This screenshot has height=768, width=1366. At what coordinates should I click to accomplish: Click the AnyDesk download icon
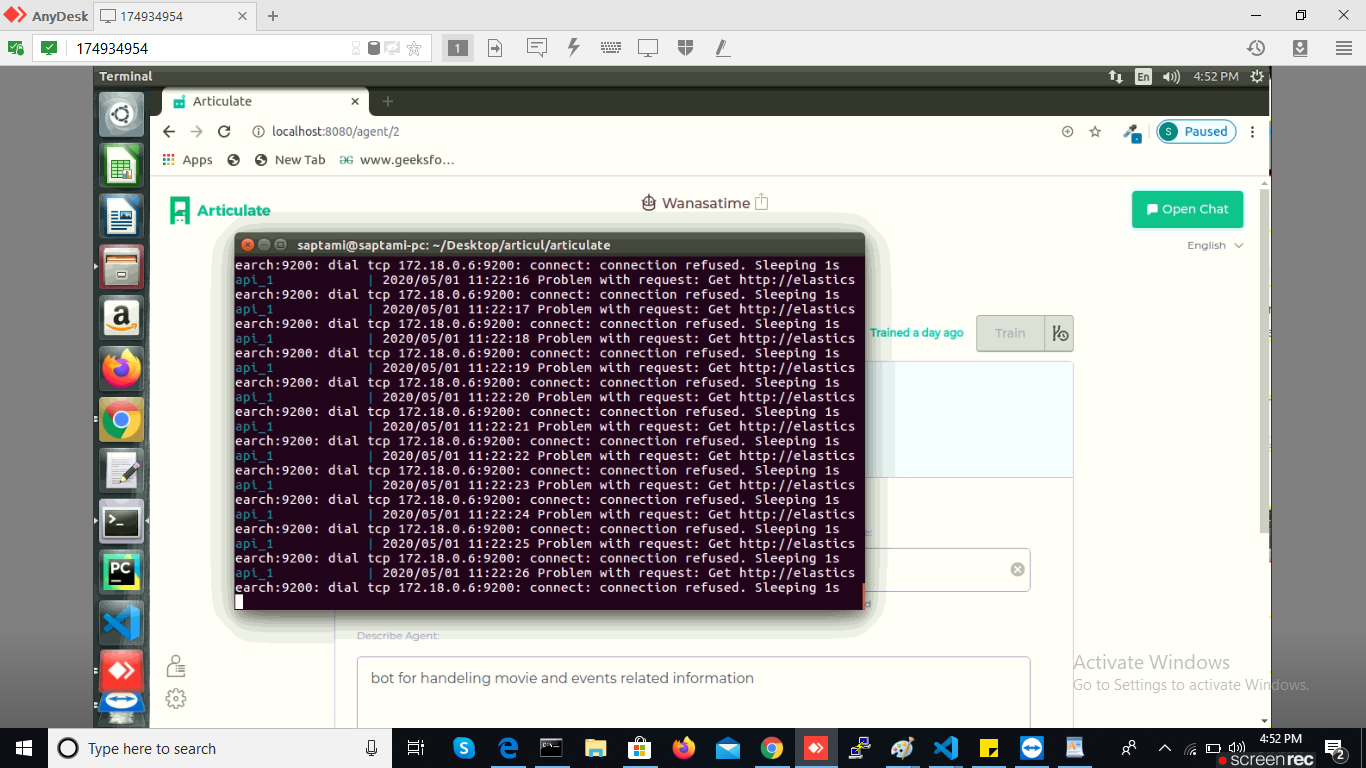click(1300, 48)
